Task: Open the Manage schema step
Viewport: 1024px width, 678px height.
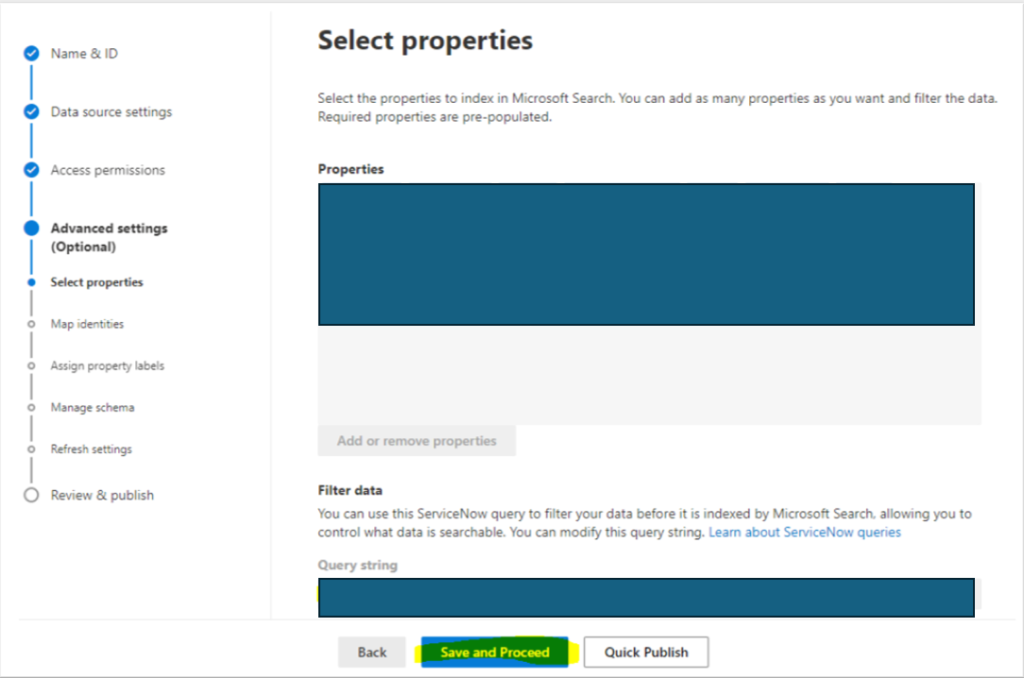Action: click(91, 407)
